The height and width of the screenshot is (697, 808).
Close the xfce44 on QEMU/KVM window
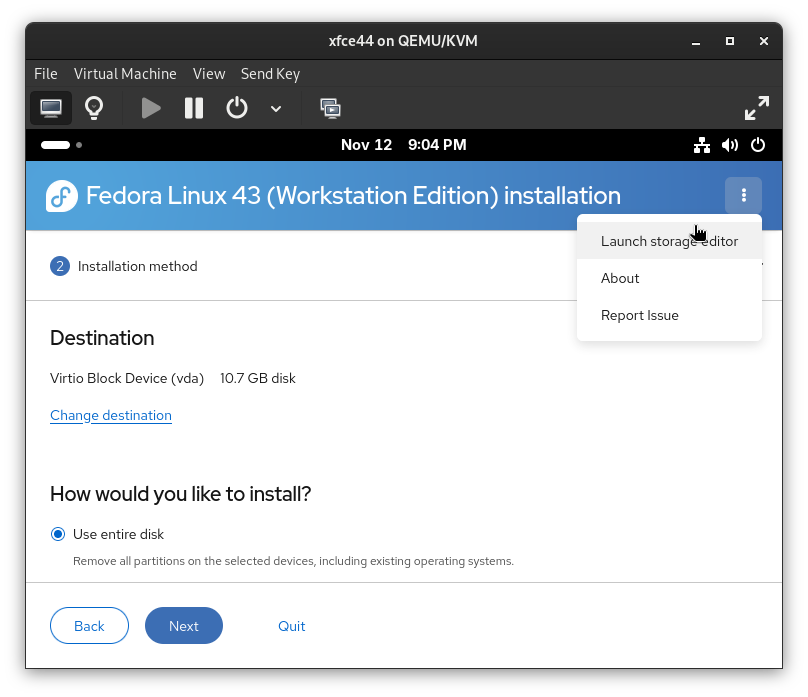pyautogui.click(x=764, y=41)
